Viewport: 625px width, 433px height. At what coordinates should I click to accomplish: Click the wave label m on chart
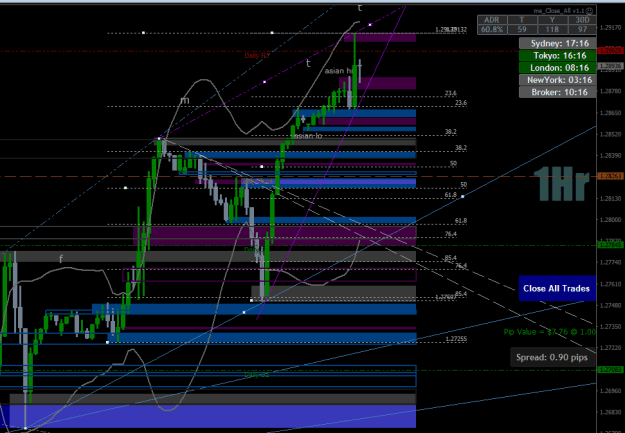tap(185, 100)
